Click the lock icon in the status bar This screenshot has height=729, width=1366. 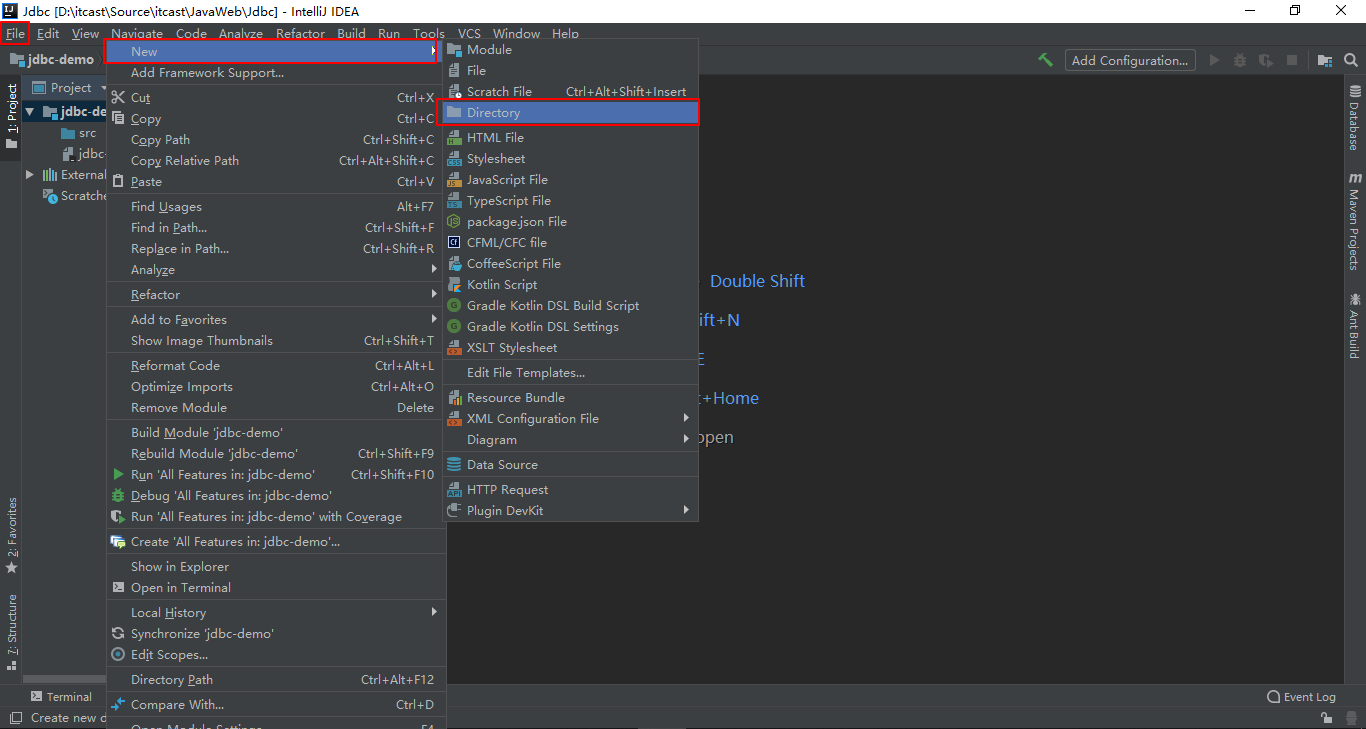point(1326,717)
